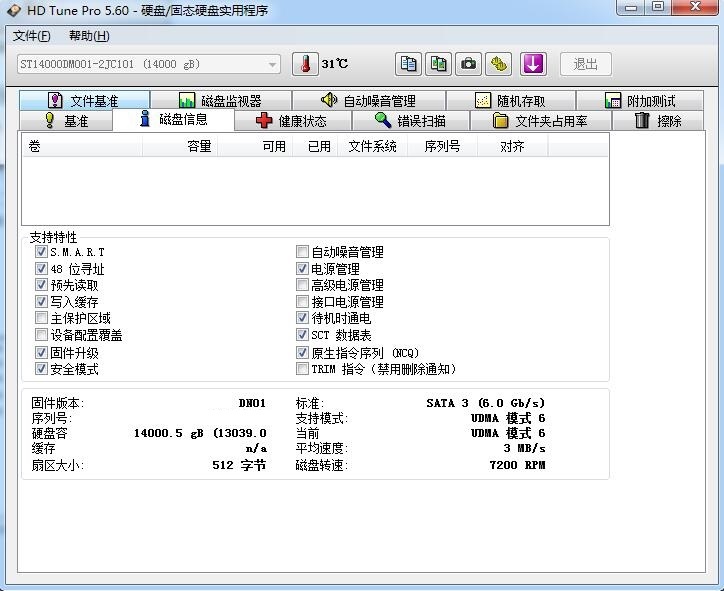Open the 帮助(H) menu
The image size is (724, 591).
(x=89, y=36)
